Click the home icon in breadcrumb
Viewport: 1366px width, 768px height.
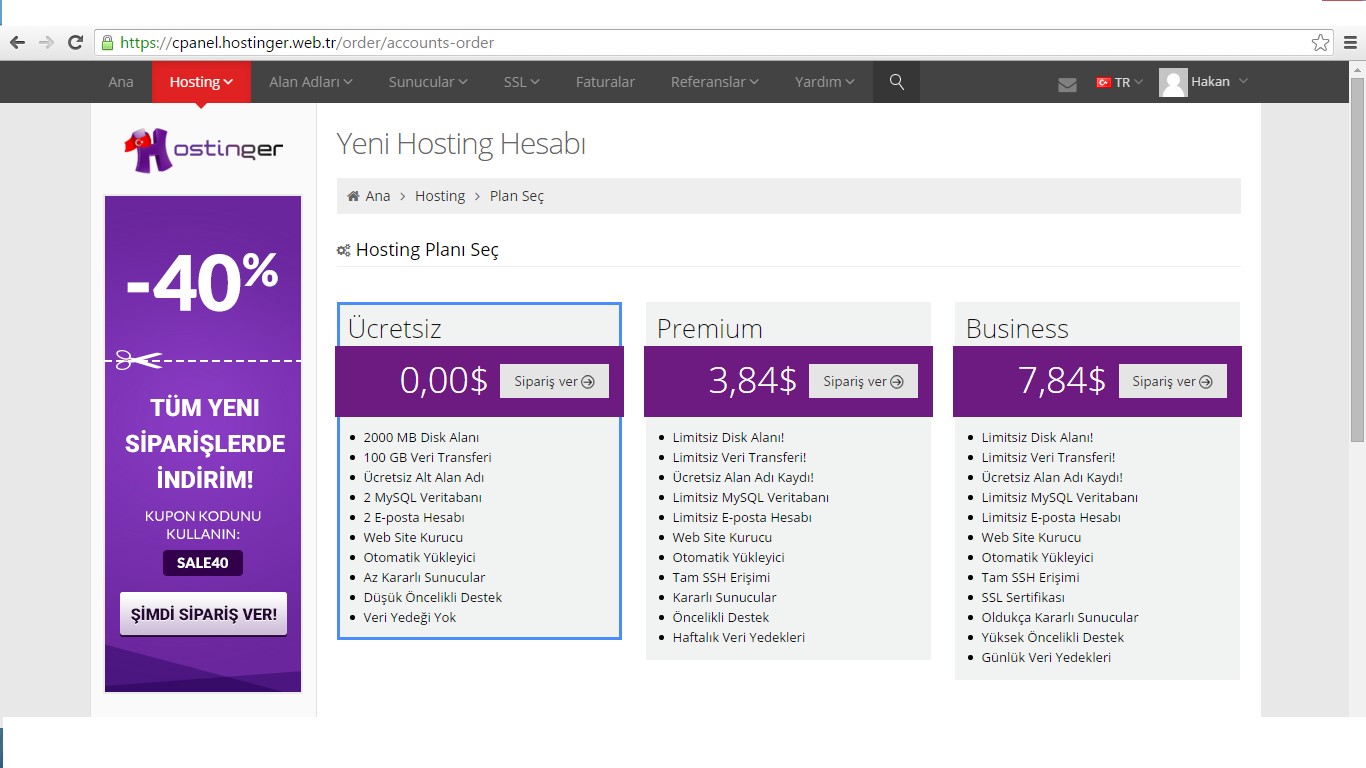(353, 196)
